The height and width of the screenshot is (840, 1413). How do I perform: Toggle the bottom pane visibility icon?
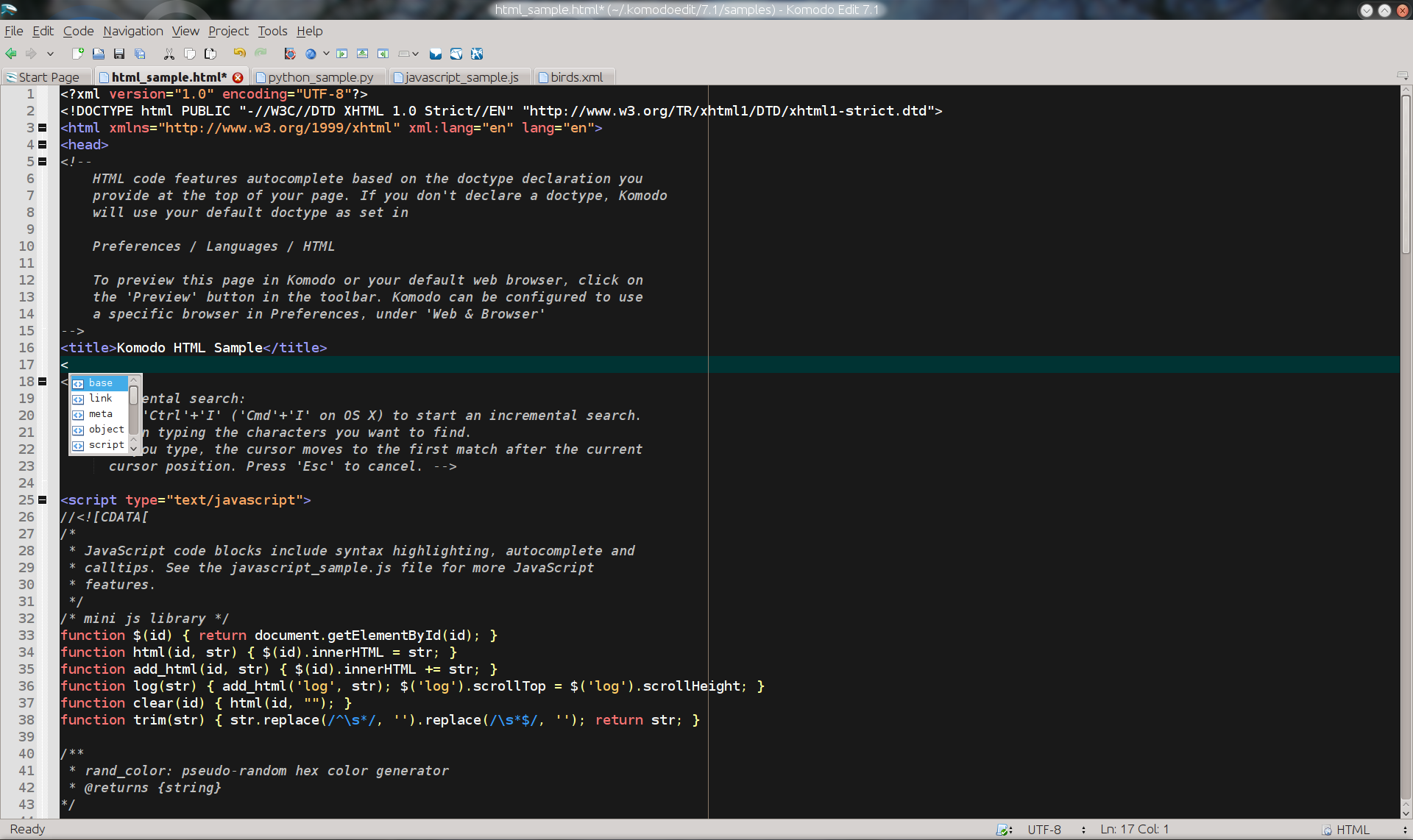click(x=363, y=54)
